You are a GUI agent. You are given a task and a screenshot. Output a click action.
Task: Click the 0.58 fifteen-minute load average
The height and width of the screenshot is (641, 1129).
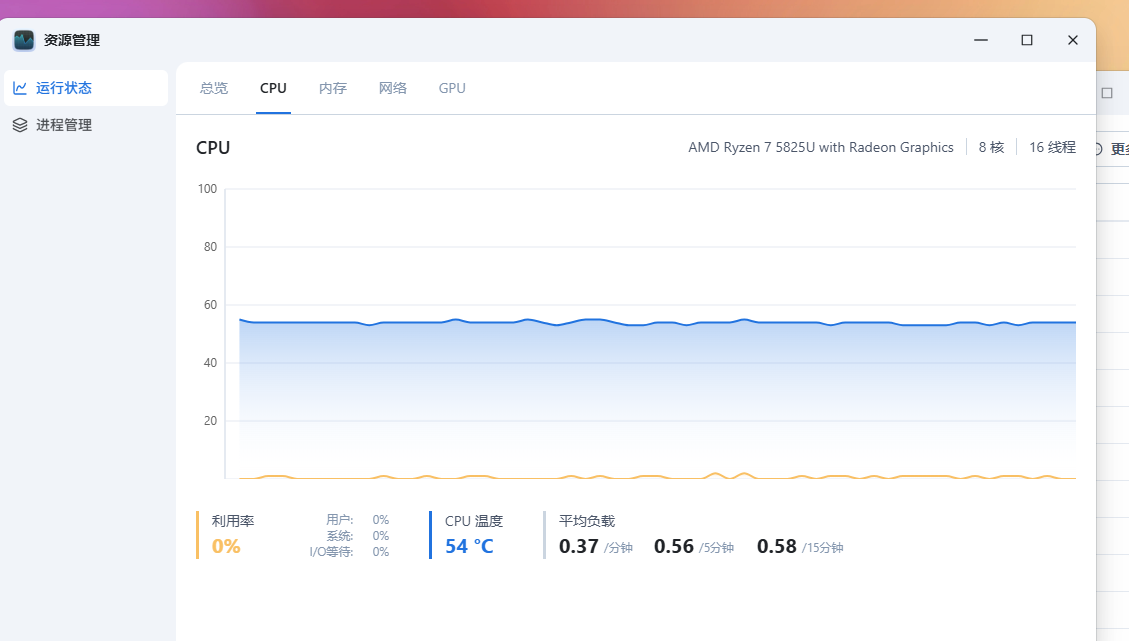(x=777, y=546)
